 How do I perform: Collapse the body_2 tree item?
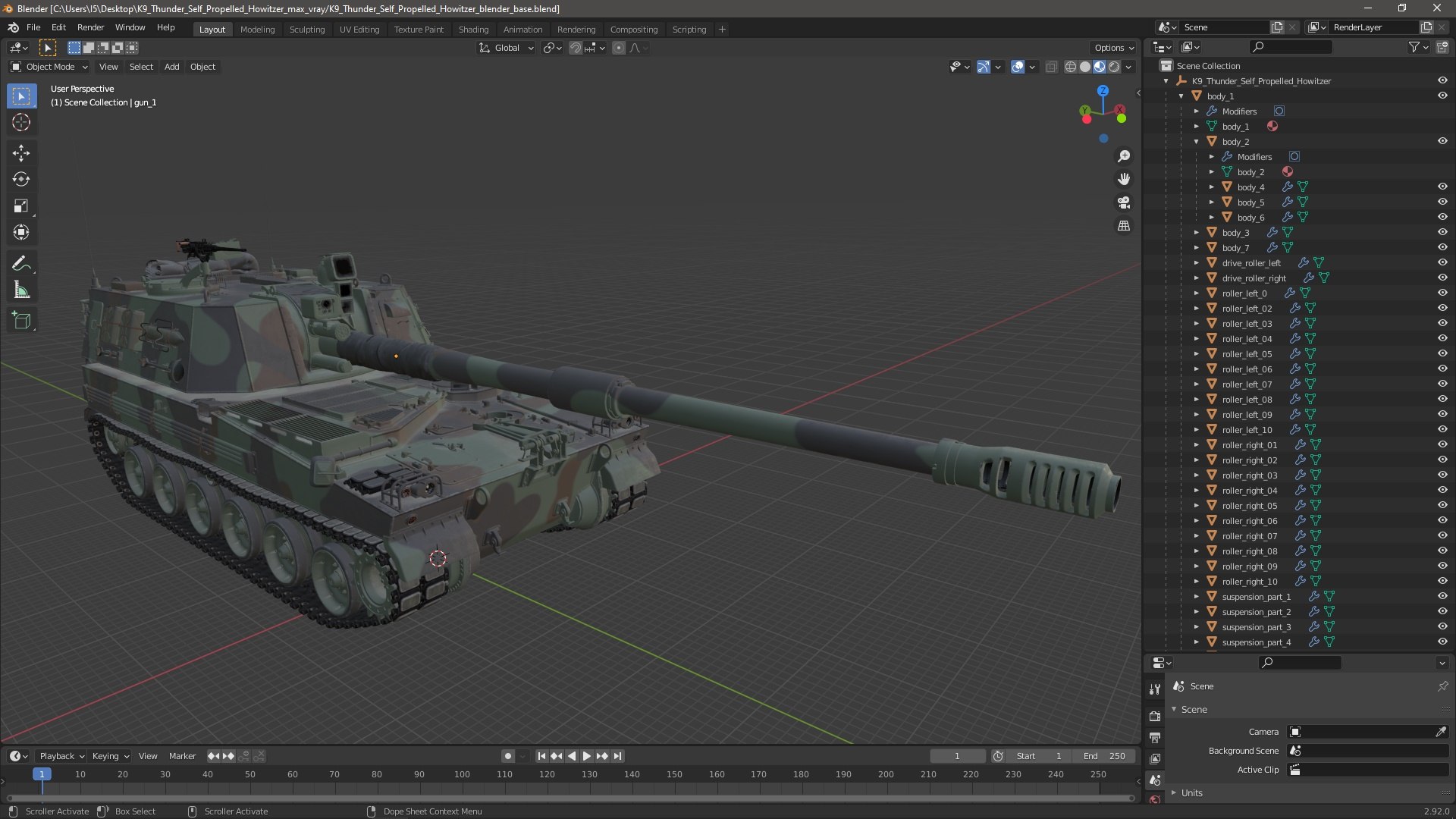[x=1197, y=142]
